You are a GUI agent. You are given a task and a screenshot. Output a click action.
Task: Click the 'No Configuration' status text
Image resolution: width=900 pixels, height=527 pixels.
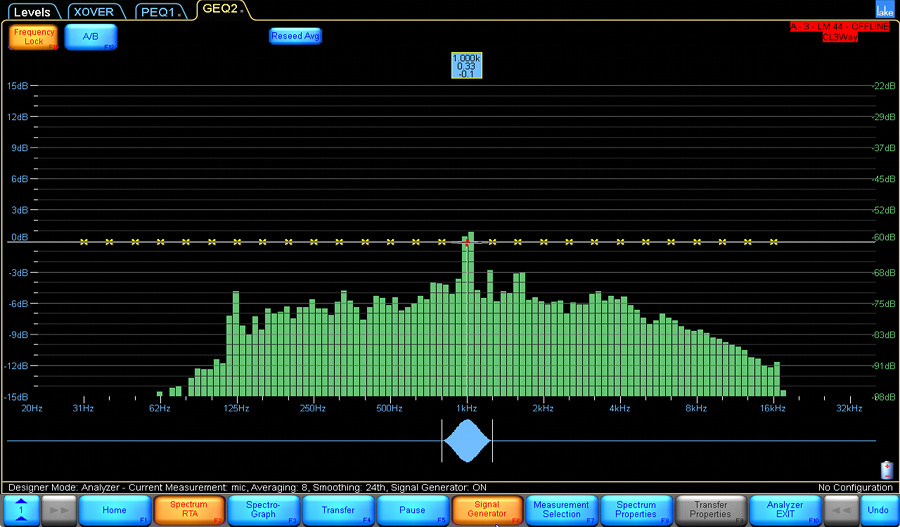pos(855,487)
